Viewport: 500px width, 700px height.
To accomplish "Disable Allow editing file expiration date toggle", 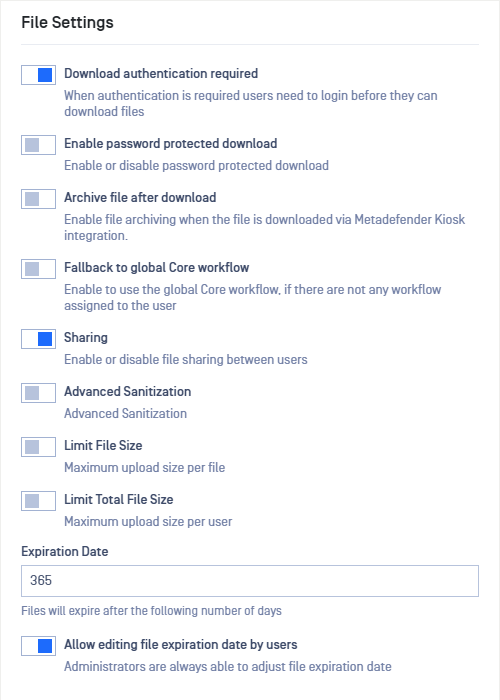I will pyautogui.click(x=38, y=646).
